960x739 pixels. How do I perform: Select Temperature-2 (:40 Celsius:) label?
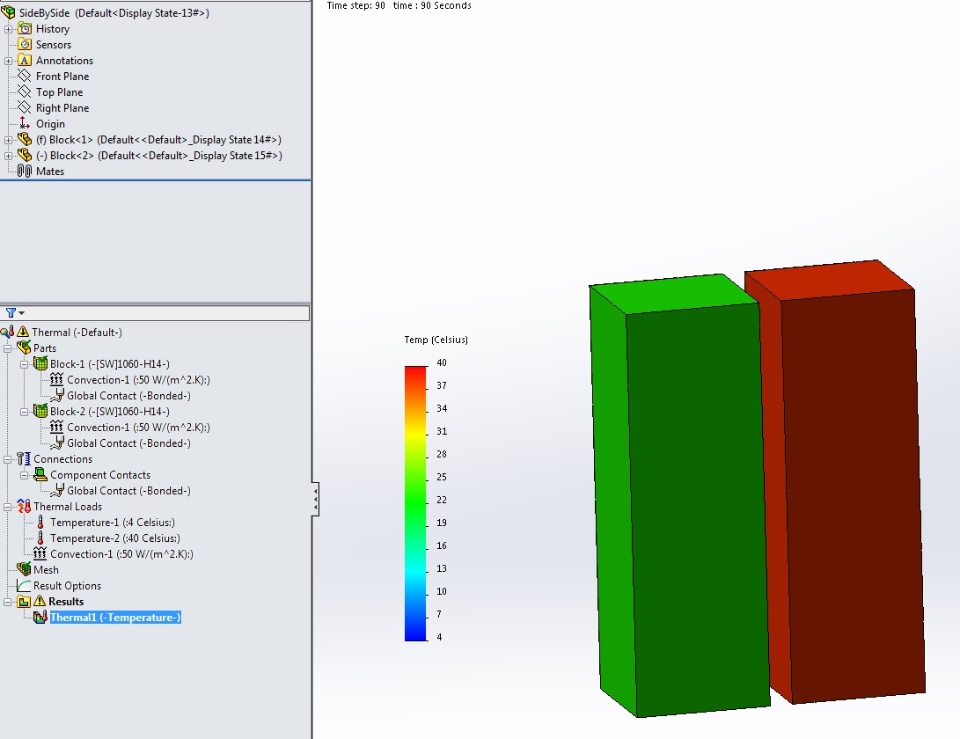(115, 538)
